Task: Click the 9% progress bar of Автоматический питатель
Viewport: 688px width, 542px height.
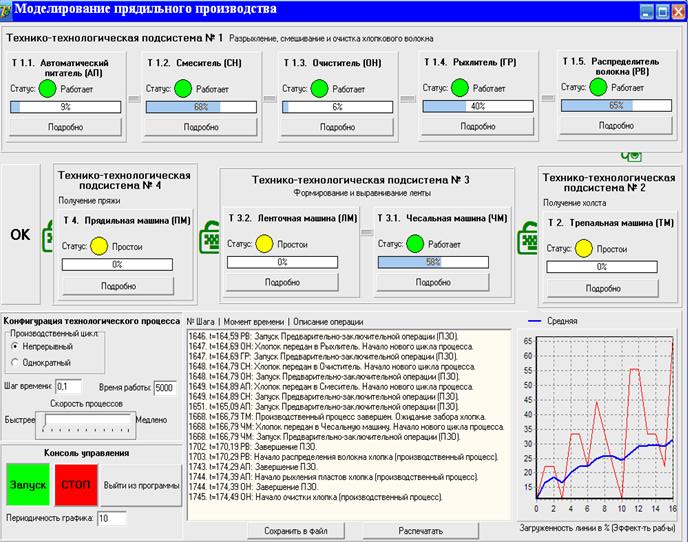Action: coord(65,107)
